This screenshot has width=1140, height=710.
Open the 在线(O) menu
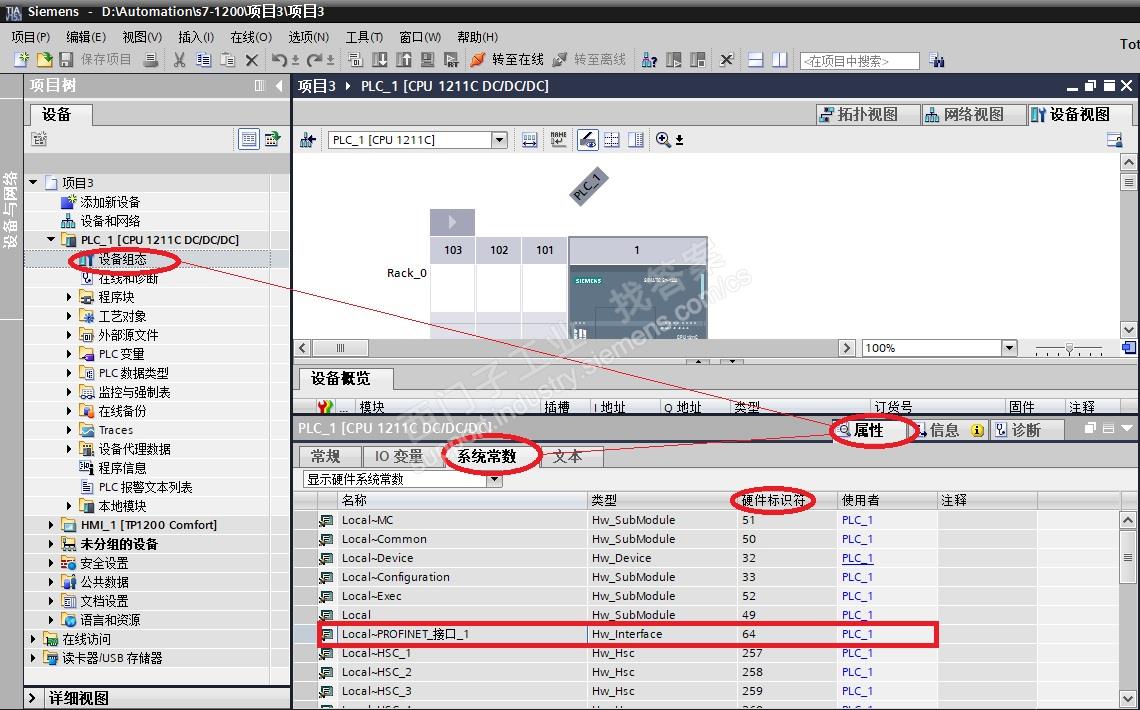click(x=251, y=36)
